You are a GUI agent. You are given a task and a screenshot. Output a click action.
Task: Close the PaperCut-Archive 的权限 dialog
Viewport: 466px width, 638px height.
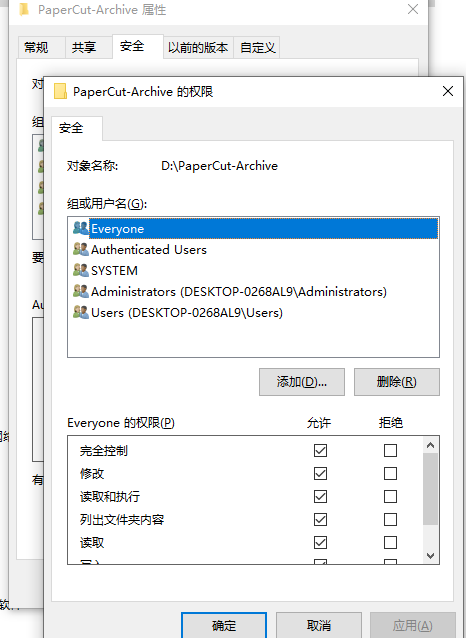pos(448,91)
